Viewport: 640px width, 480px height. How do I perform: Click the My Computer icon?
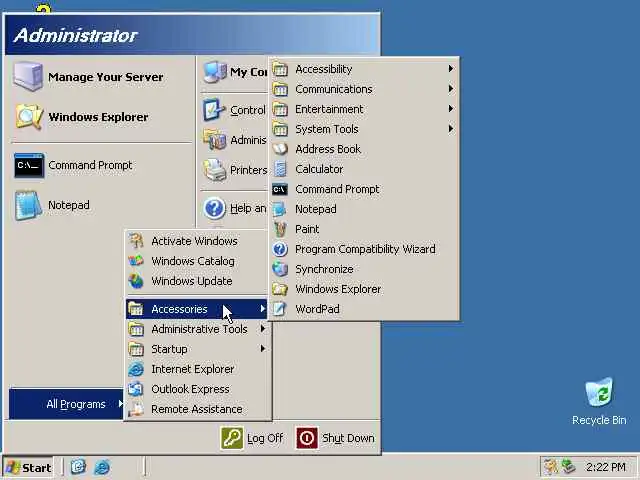[x=215, y=73]
